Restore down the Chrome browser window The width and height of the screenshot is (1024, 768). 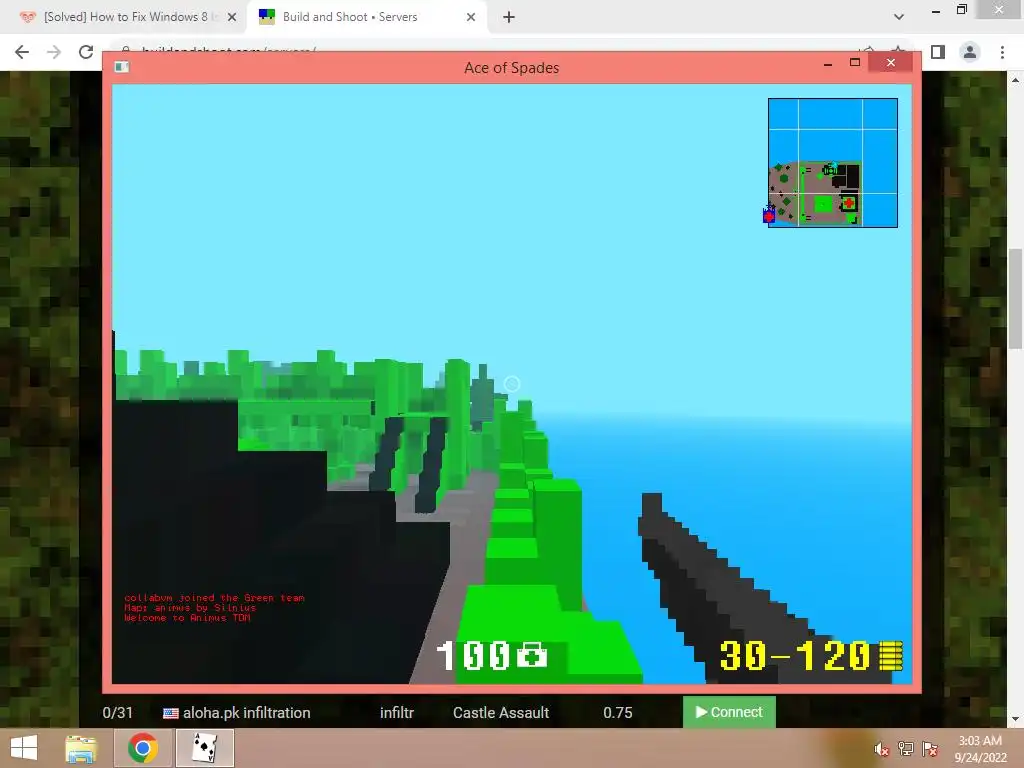[x=962, y=9]
